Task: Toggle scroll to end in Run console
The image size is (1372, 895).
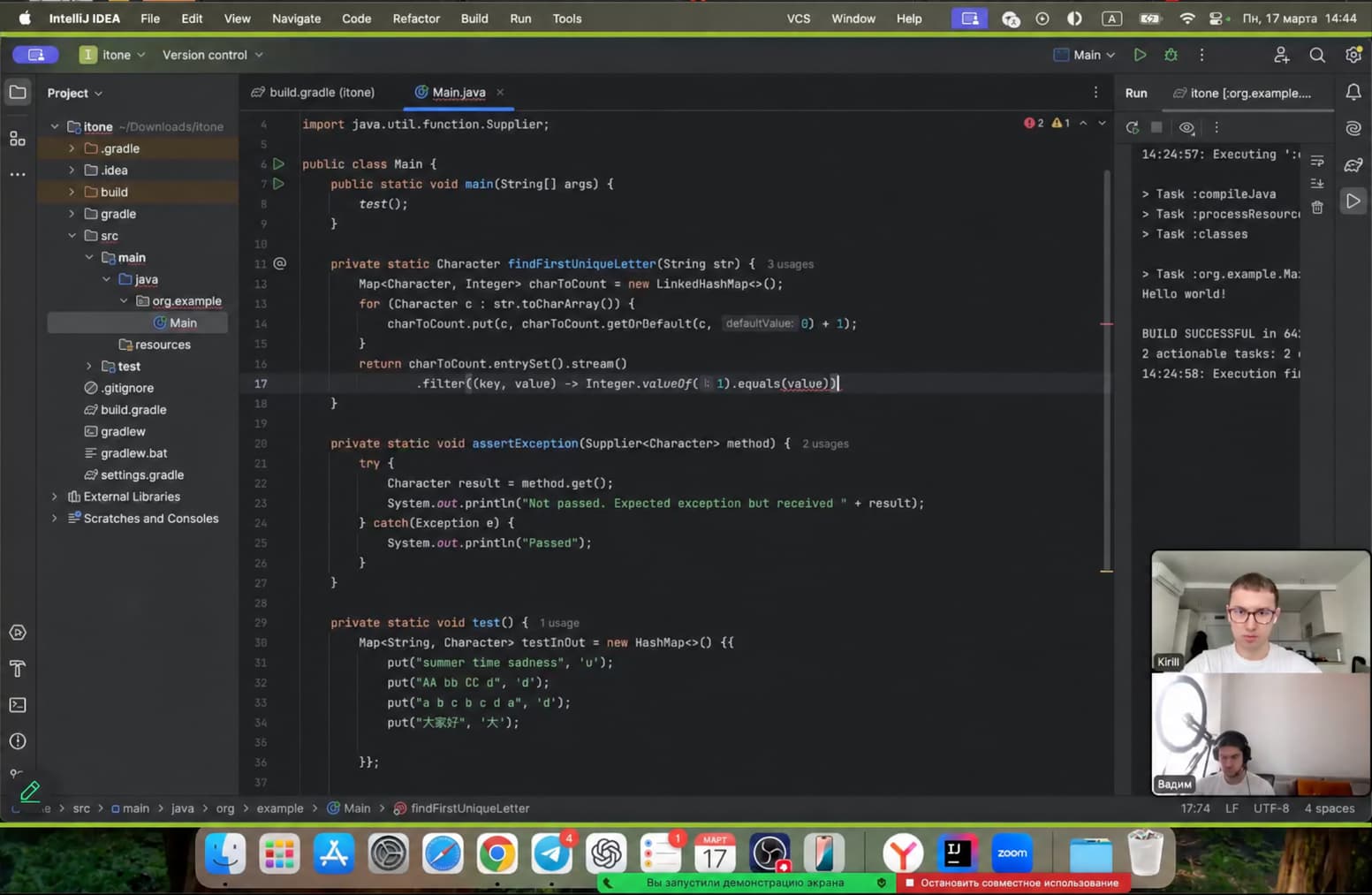Action: point(1317,184)
